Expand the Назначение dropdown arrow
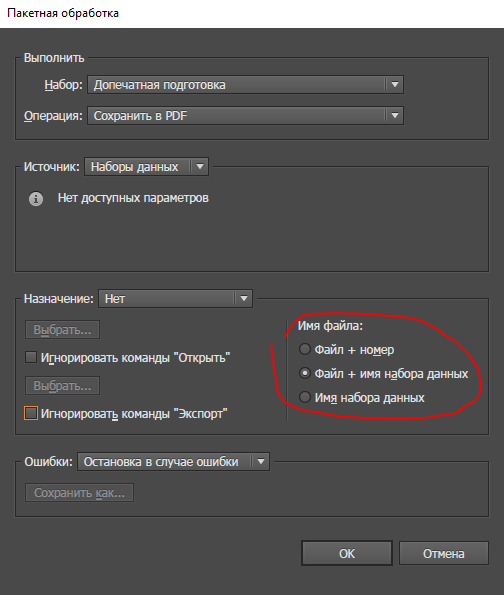The width and height of the screenshot is (504, 595). point(244,299)
